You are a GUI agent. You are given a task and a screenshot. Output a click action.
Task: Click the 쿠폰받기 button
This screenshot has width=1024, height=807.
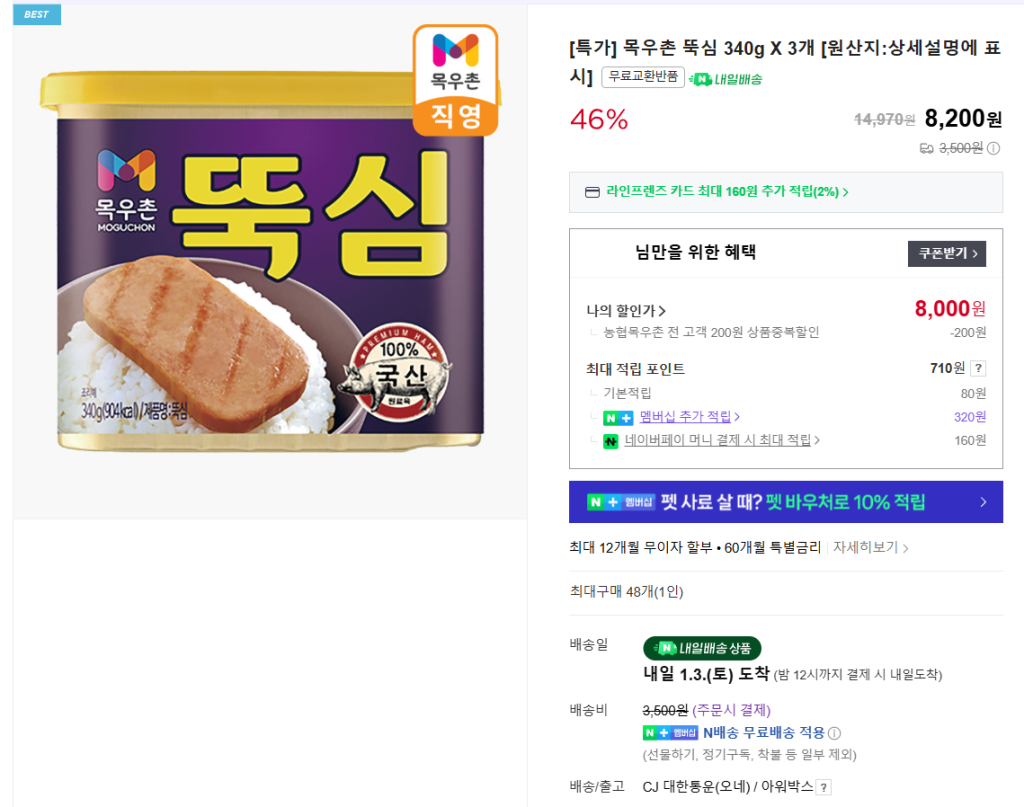click(947, 253)
